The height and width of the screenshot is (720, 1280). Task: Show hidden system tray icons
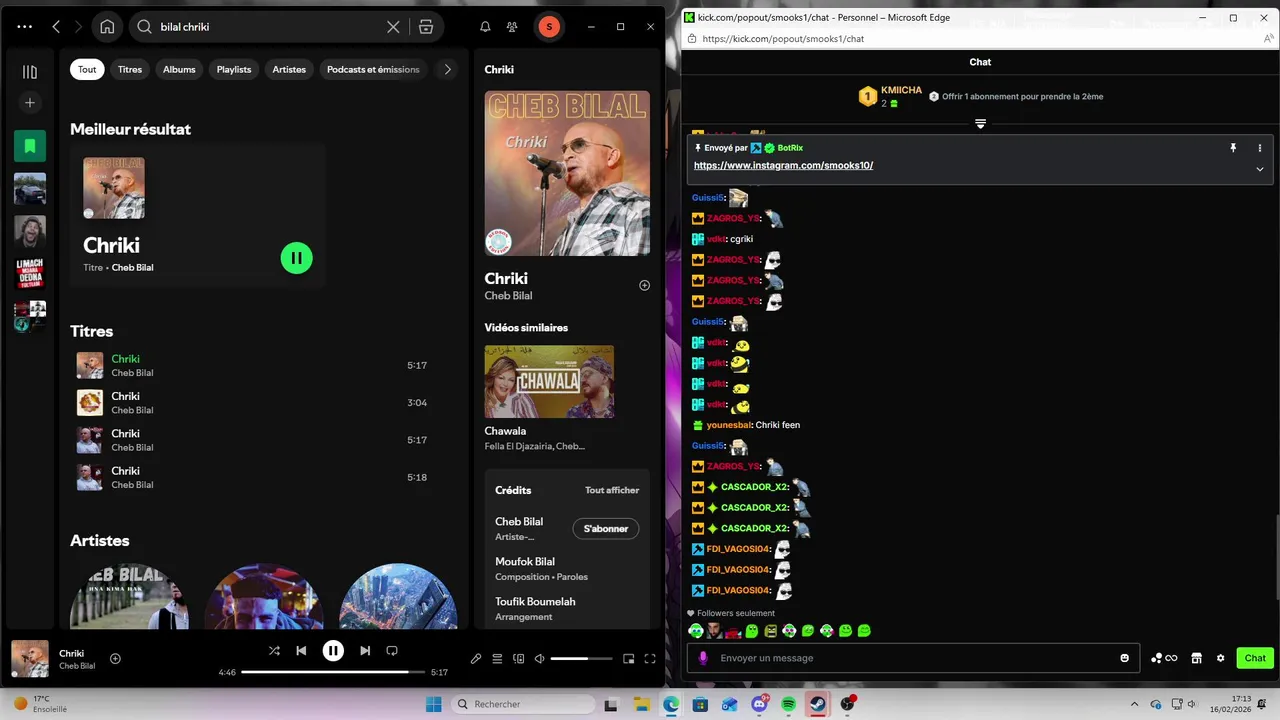tap(1134, 704)
